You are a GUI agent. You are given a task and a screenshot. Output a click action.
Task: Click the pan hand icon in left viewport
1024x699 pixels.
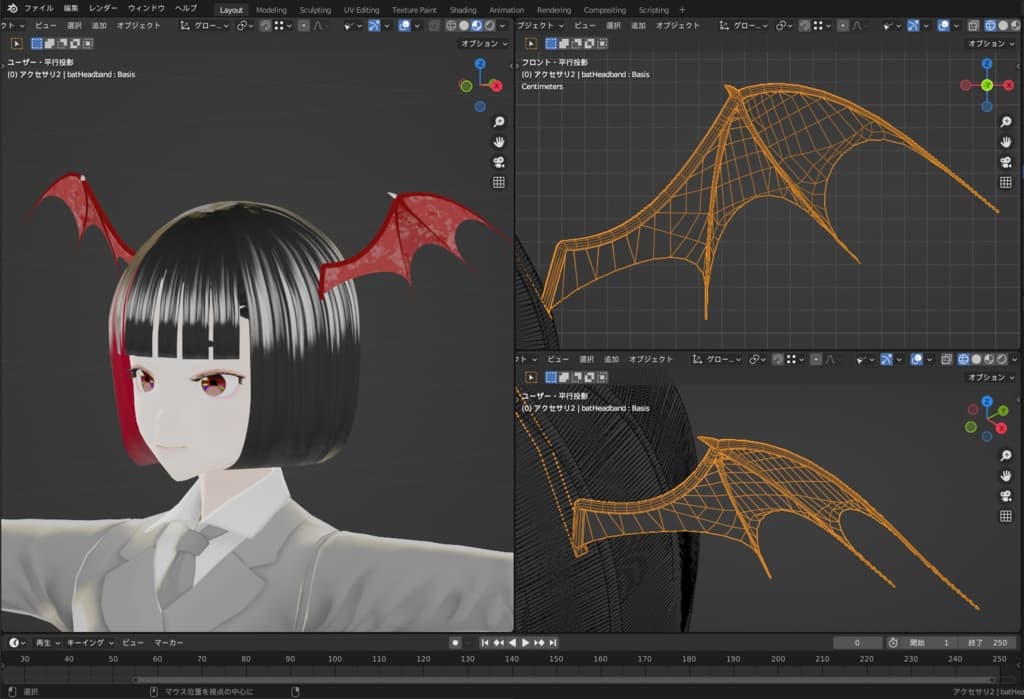click(499, 142)
